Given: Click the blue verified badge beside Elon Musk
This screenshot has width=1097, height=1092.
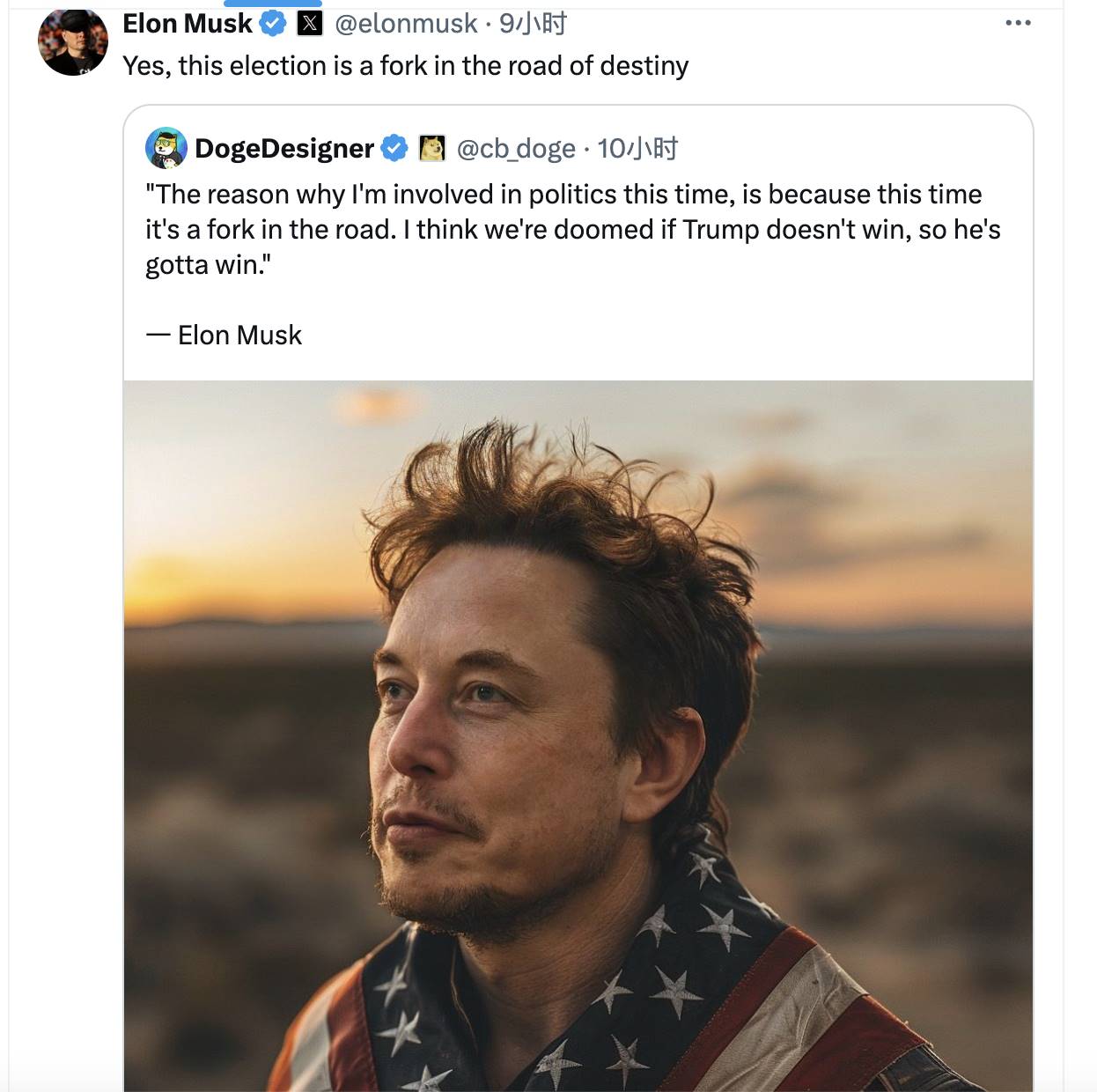Looking at the screenshot, I should click(273, 24).
